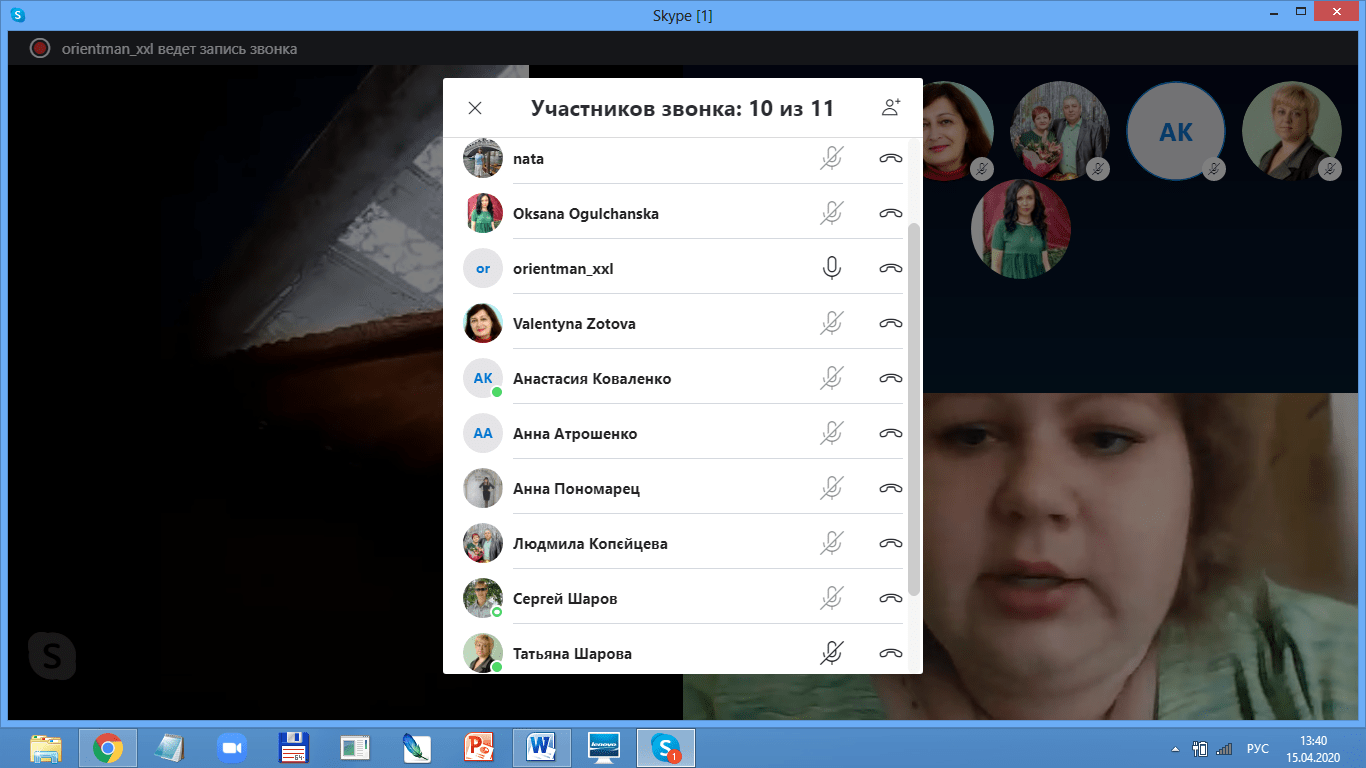This screenshot has height=768, width=1366.
Task: Switch to Microsoft Word in taskbar
Action: tap(542, 747)
